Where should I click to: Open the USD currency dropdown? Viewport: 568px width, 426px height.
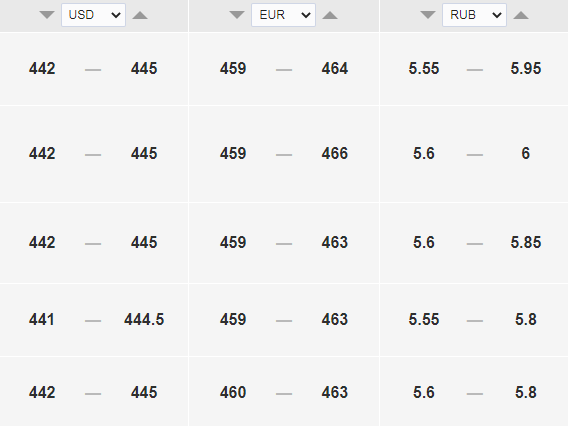pyautogui.click(x=93, y=15)
